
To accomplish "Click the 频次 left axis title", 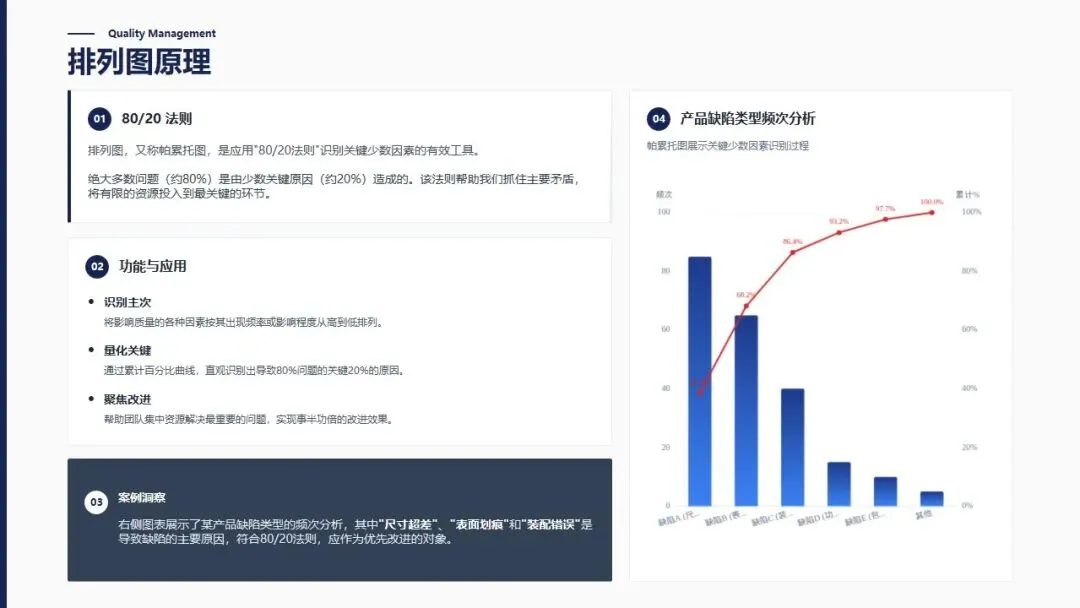I will pyautogui.click(x=664, y=195).
